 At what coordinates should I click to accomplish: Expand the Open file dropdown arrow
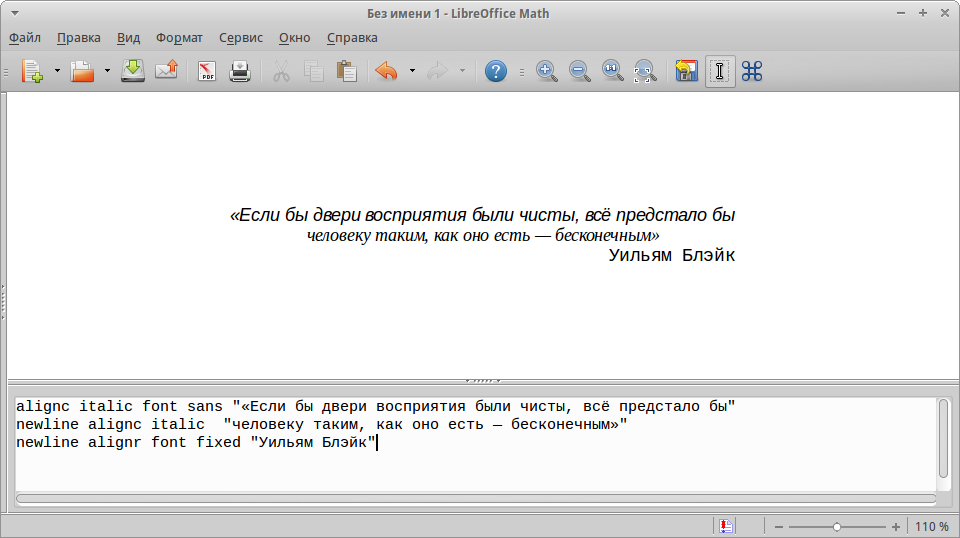[x=107, y=71]
